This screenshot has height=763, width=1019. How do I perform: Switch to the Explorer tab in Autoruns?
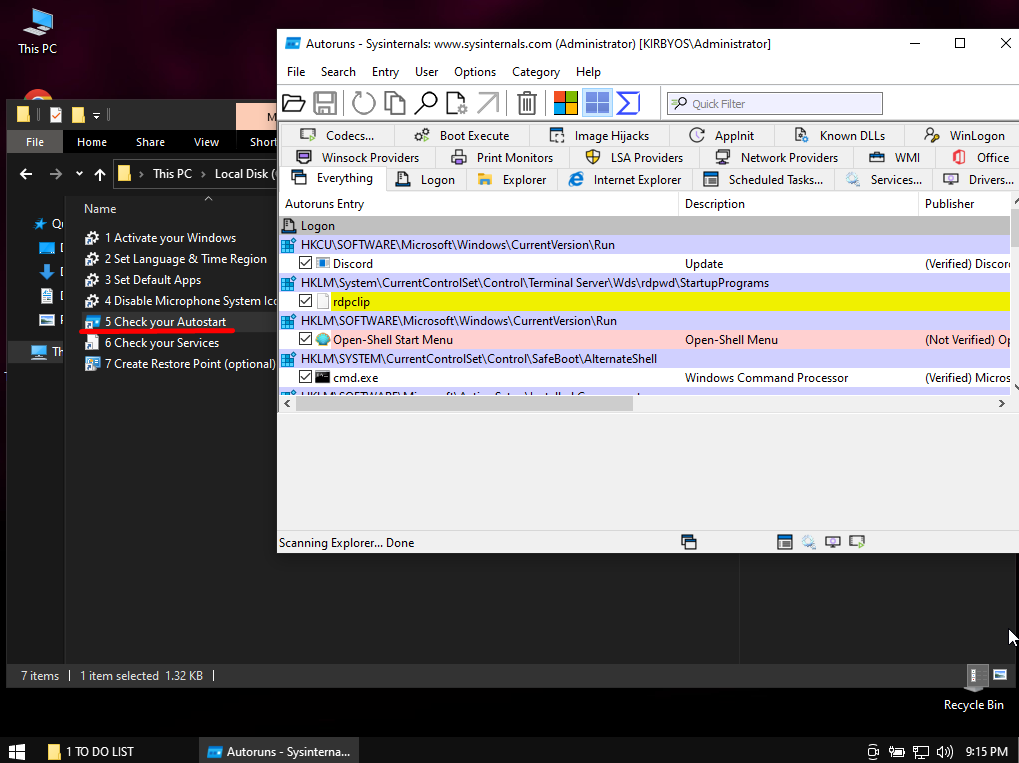pyautogui.click(x=512, y=179)
